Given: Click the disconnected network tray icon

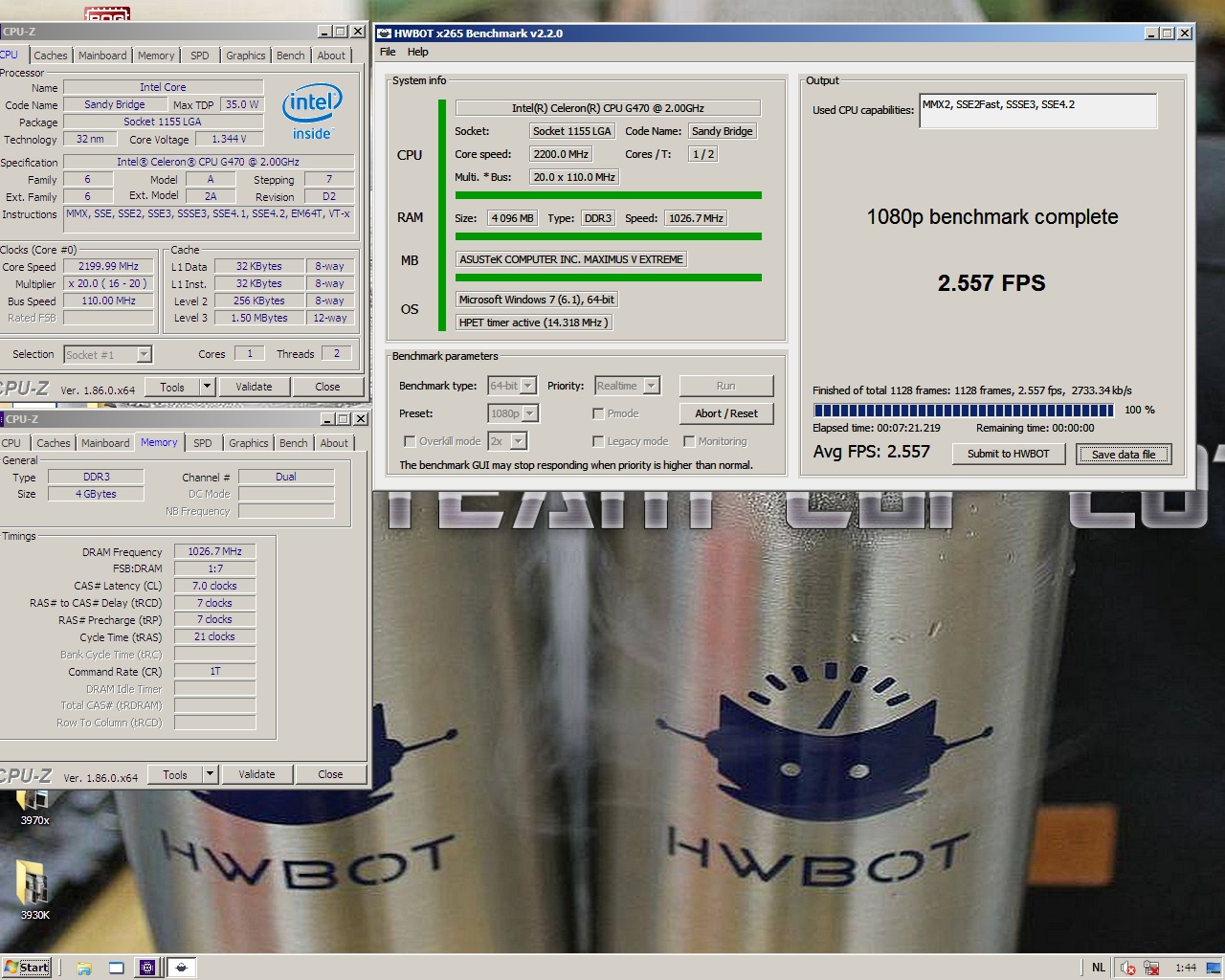Looking at the screenshot, I should pos(1151,968).
